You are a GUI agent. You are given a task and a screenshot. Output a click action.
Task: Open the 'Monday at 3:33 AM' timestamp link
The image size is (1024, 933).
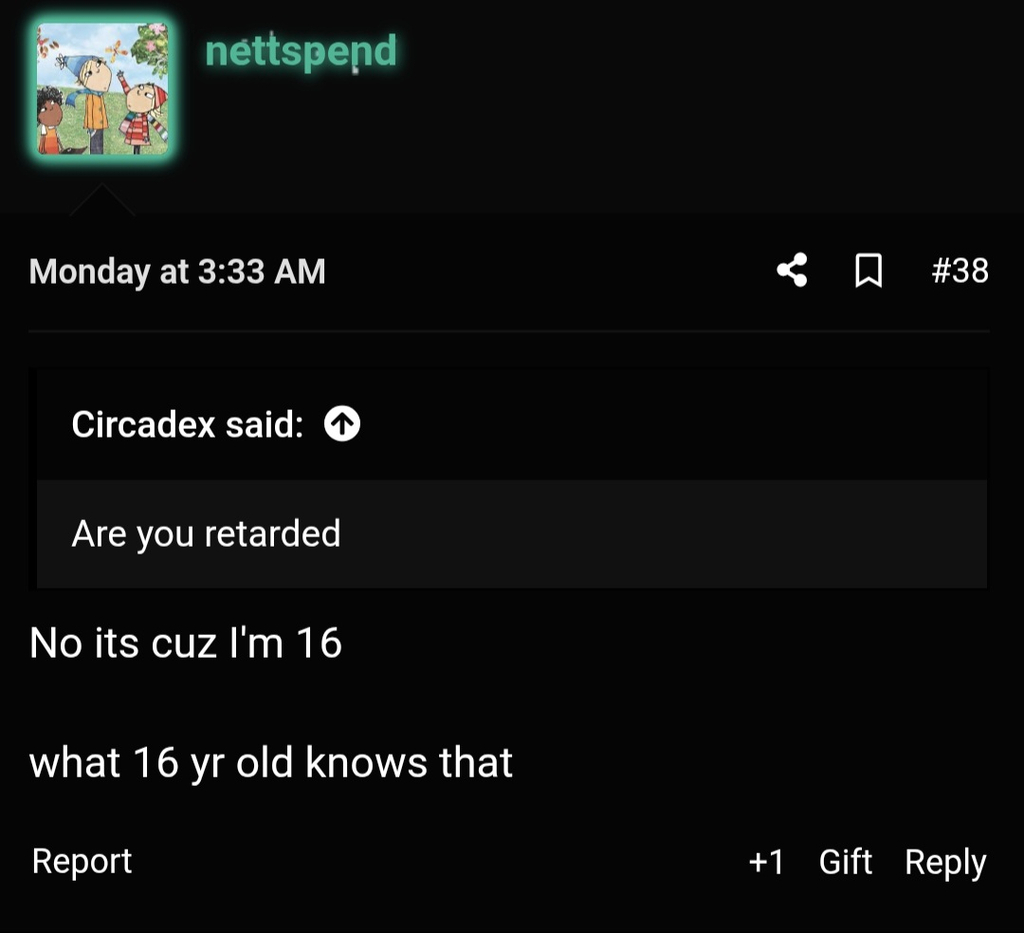177,270
